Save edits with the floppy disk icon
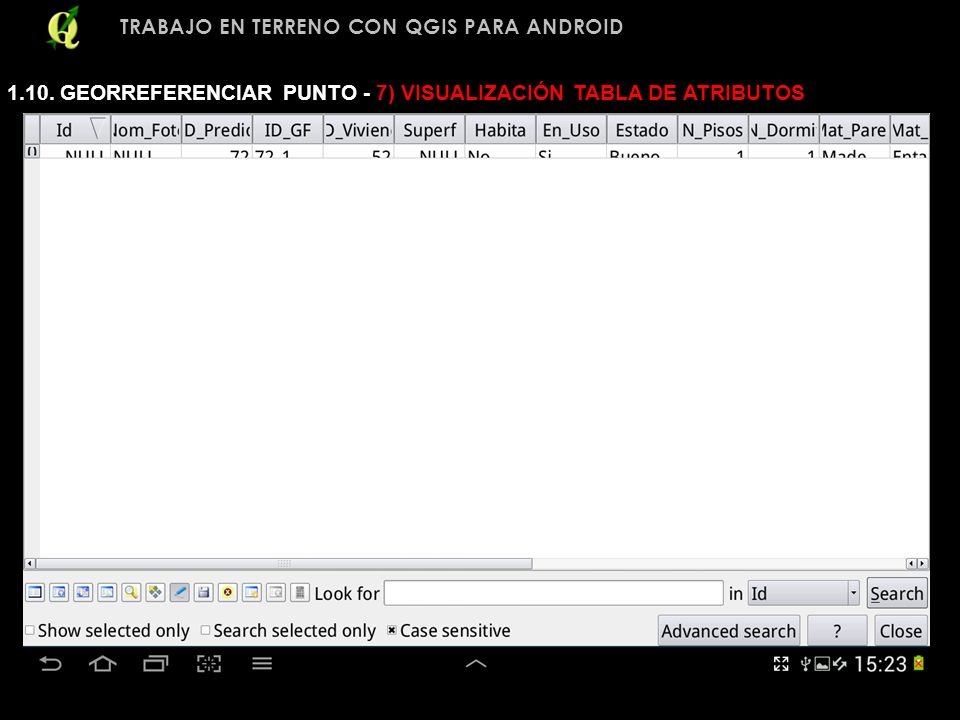The height and width of the screenshot is (720, 960). (204, 593)
